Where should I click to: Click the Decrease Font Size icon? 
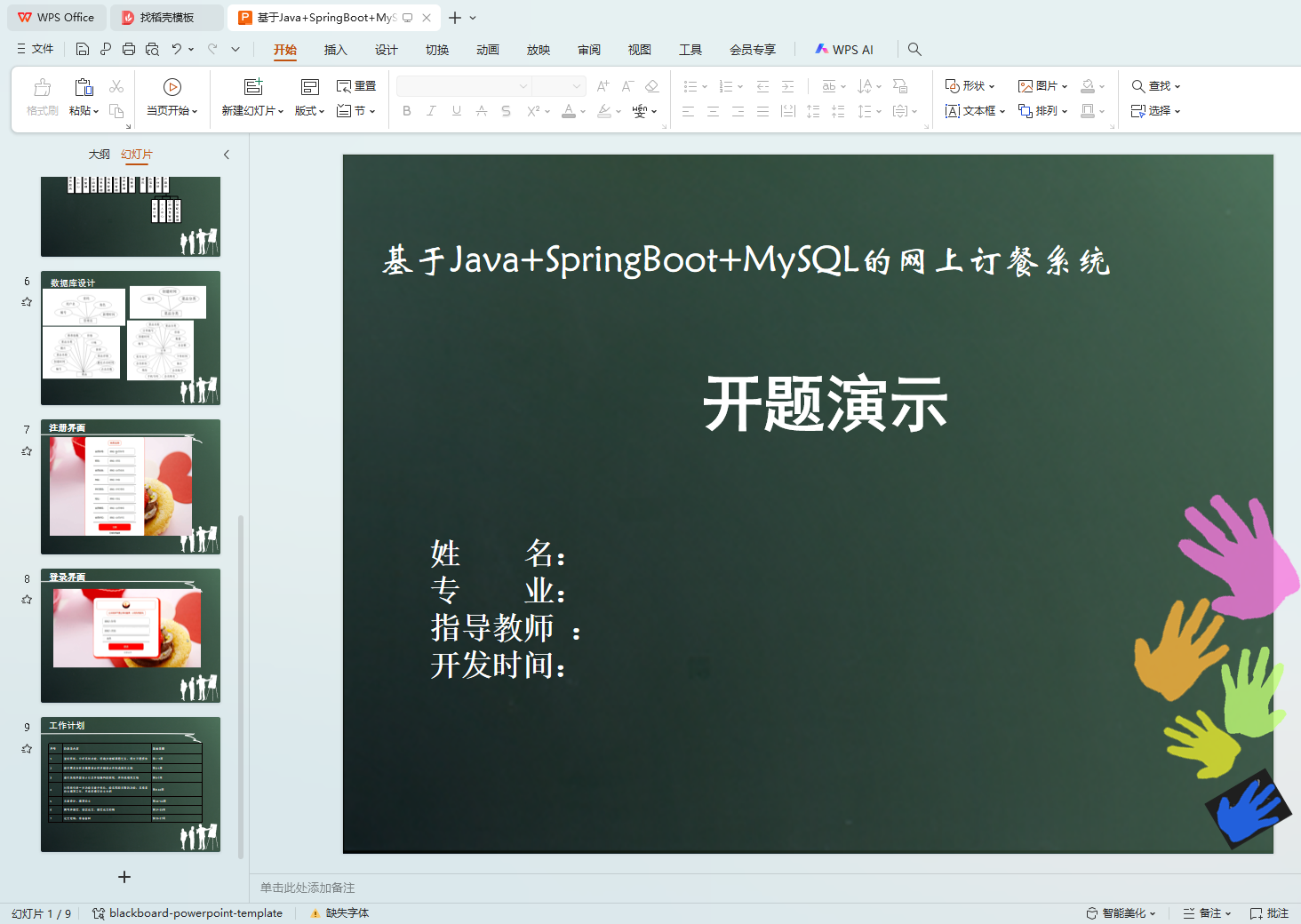click(627, 86)
